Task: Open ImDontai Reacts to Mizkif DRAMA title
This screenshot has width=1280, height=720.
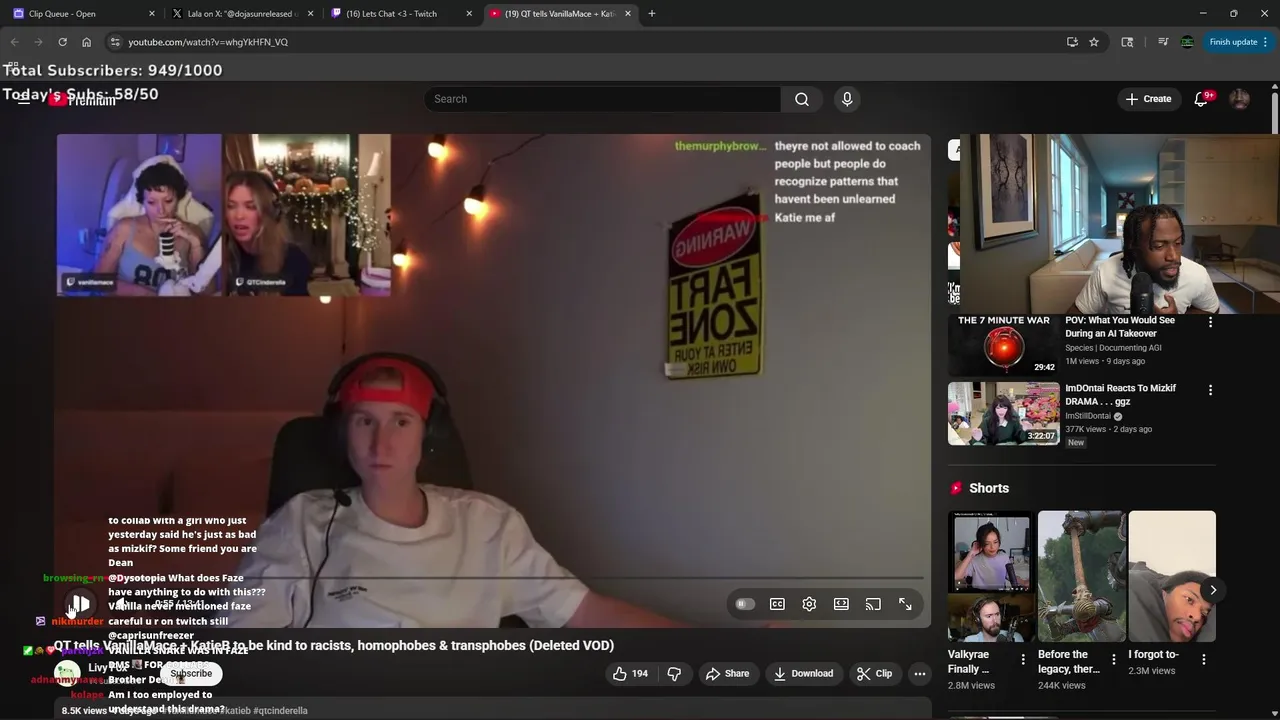Action: pos(1120,394)
